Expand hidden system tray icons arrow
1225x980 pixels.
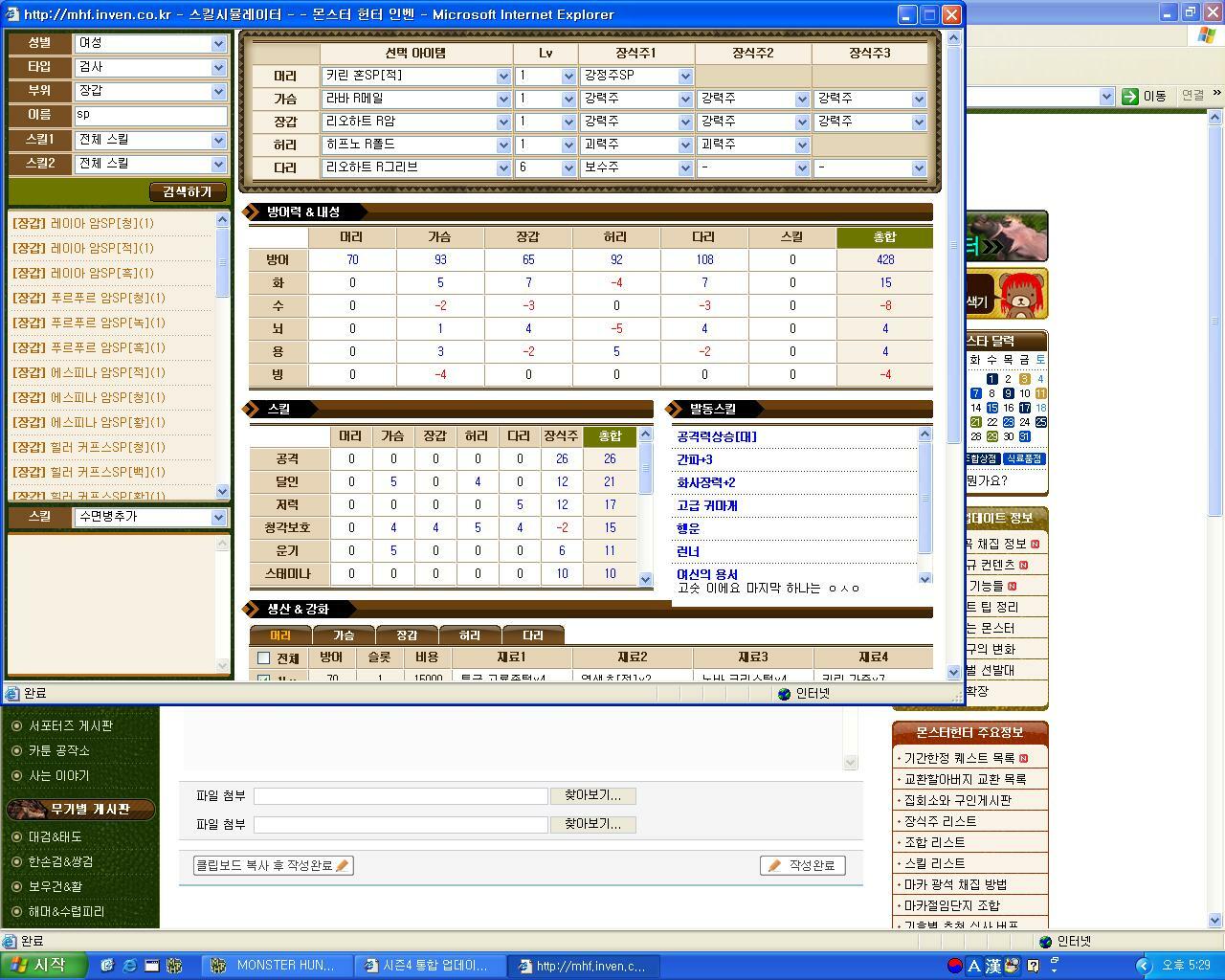1142,966
